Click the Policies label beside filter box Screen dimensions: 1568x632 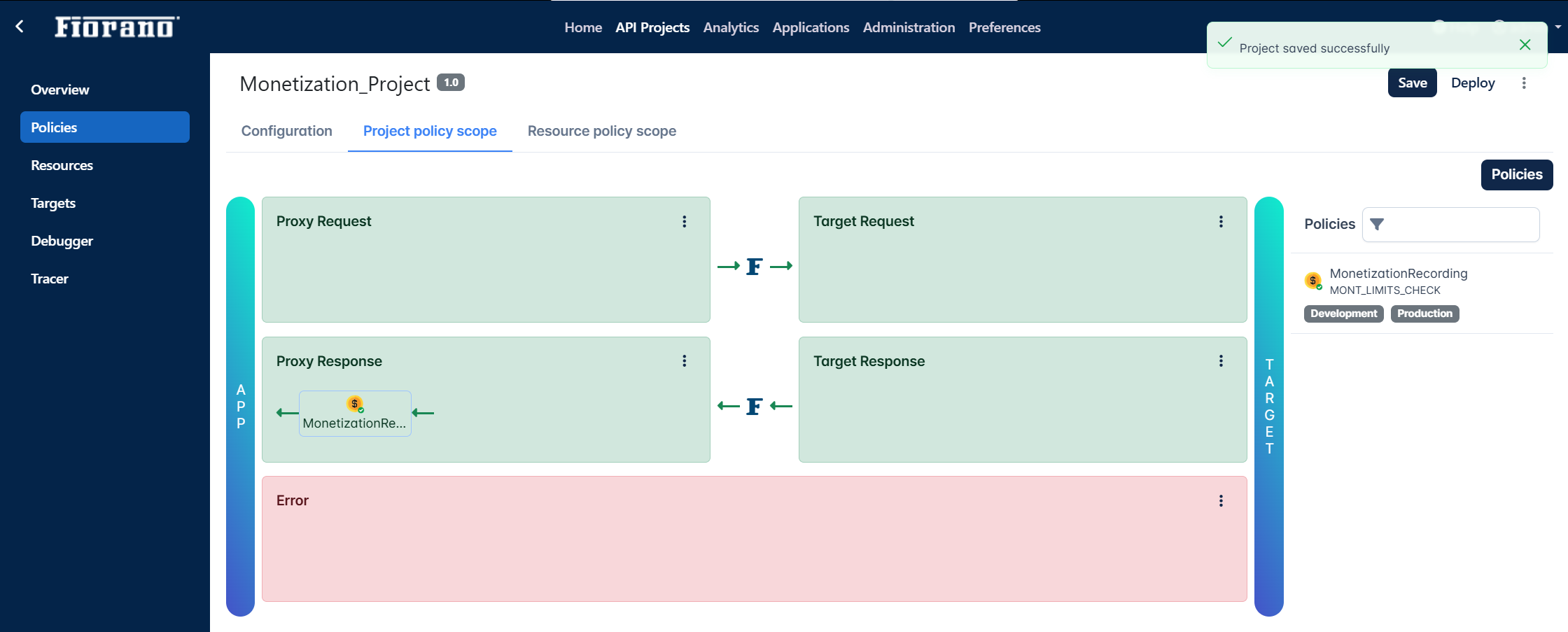tap(1329, 224)
